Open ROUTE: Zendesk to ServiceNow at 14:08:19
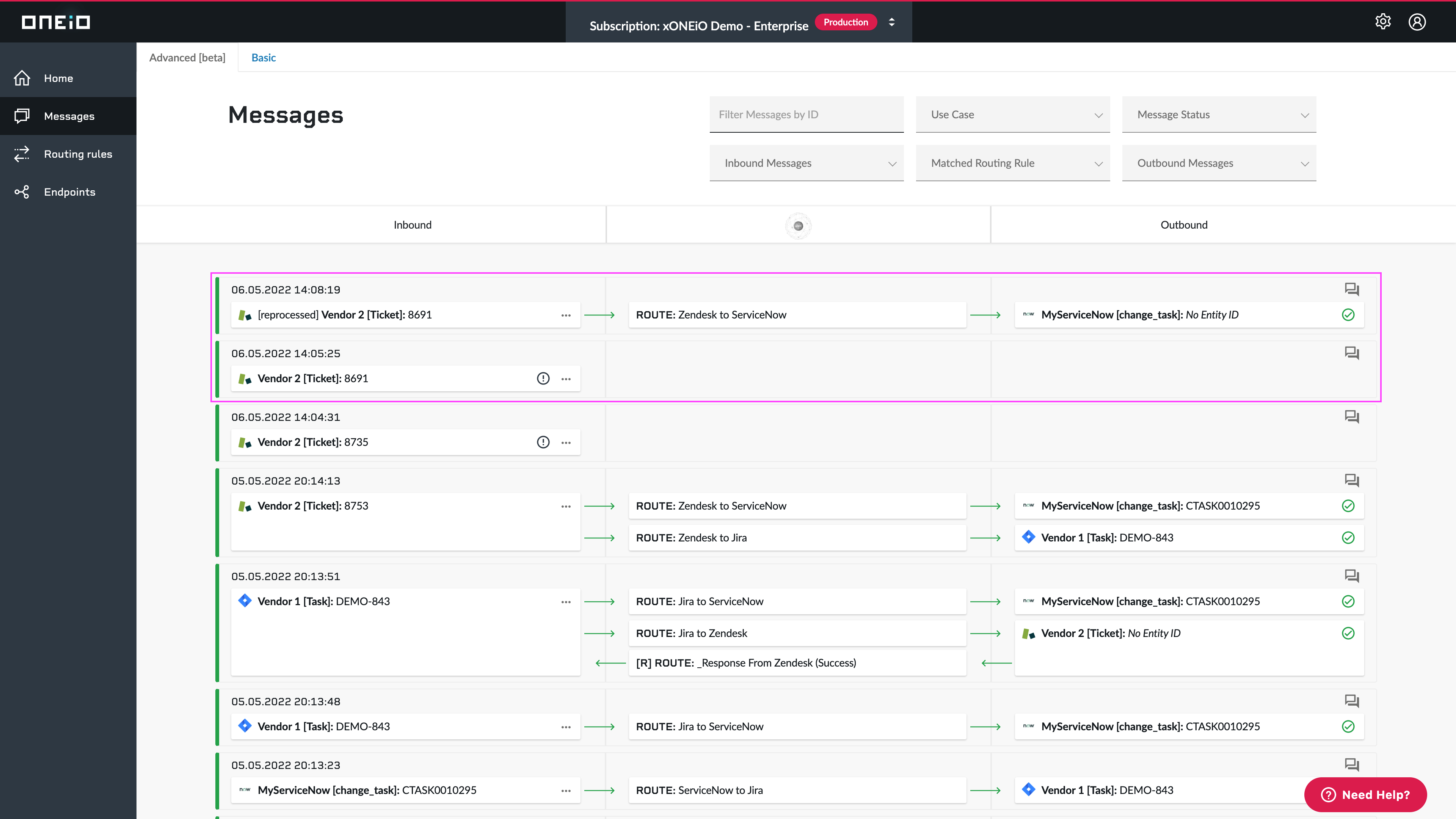The height and width of the screenshot is (819, 1456). 797,315
